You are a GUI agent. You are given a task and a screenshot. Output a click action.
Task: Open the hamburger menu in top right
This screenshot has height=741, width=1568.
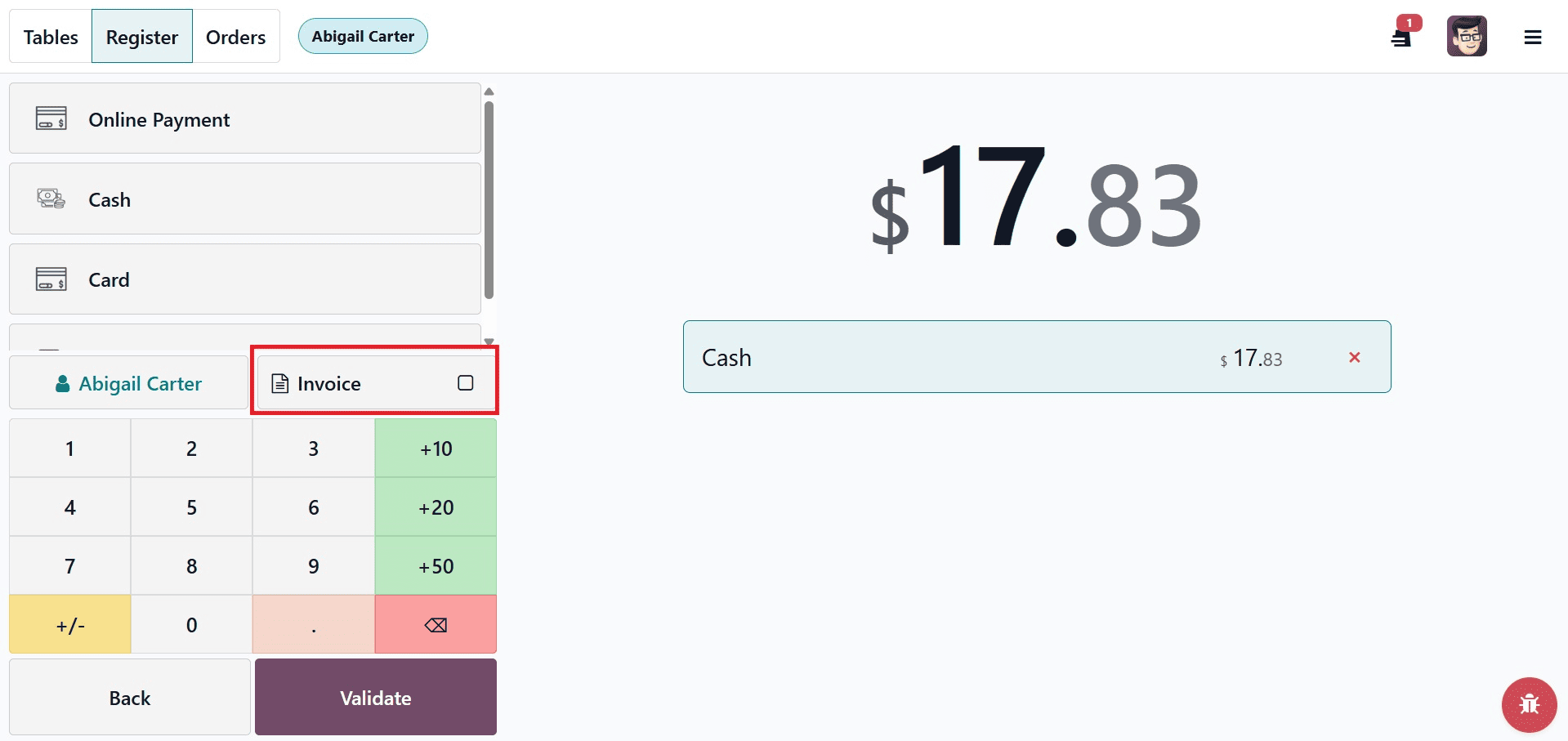(x=1534, y=37)
